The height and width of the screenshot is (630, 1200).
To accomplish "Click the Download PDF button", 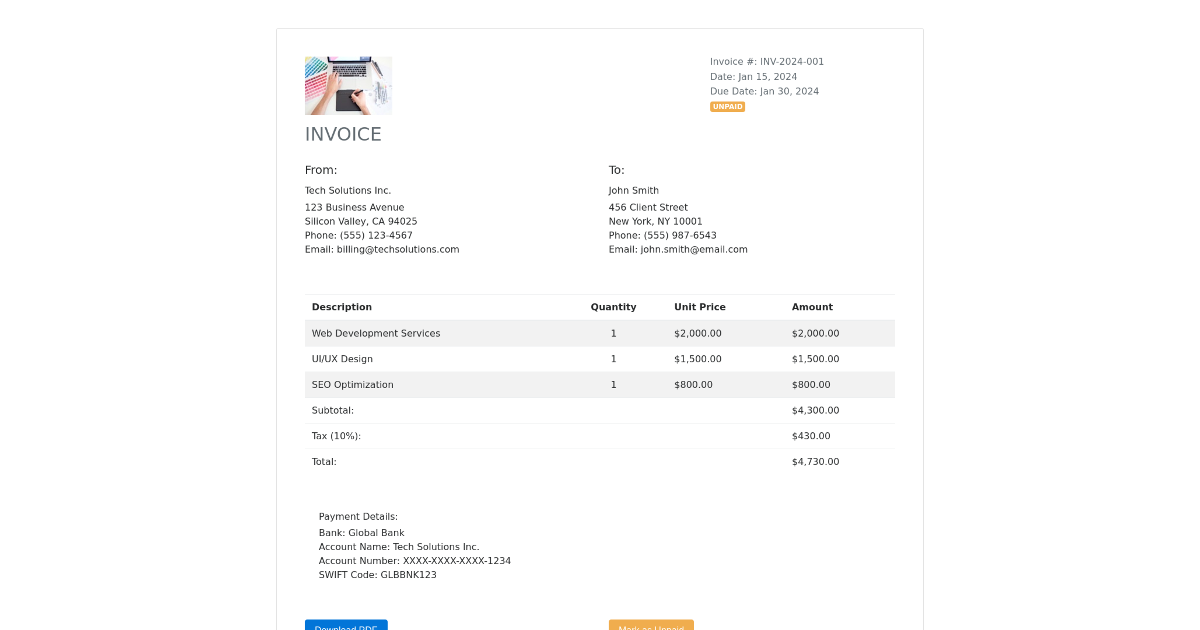I will pyautogui.click(x=346, y=626).
